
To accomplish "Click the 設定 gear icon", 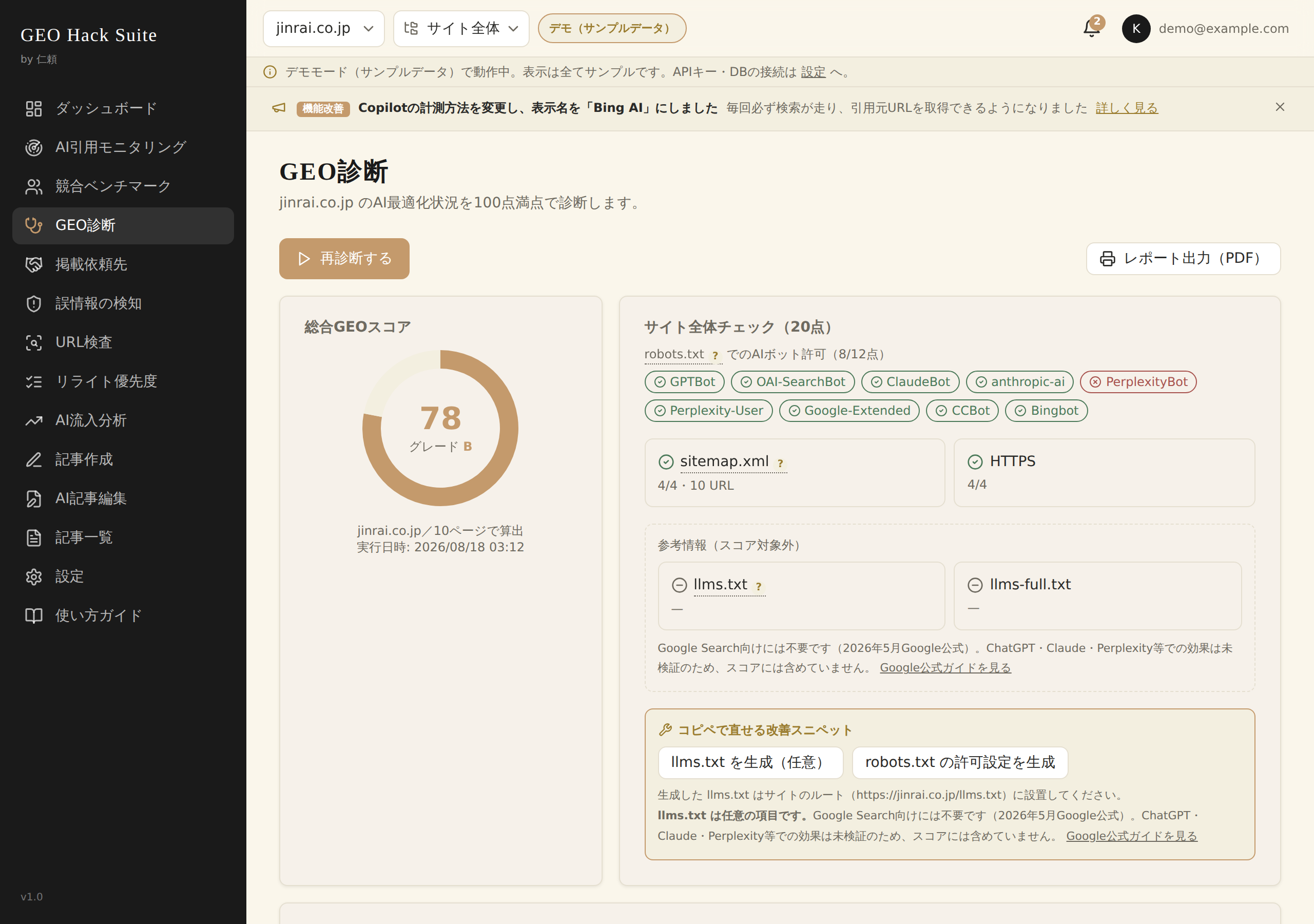I will [34, 576].
